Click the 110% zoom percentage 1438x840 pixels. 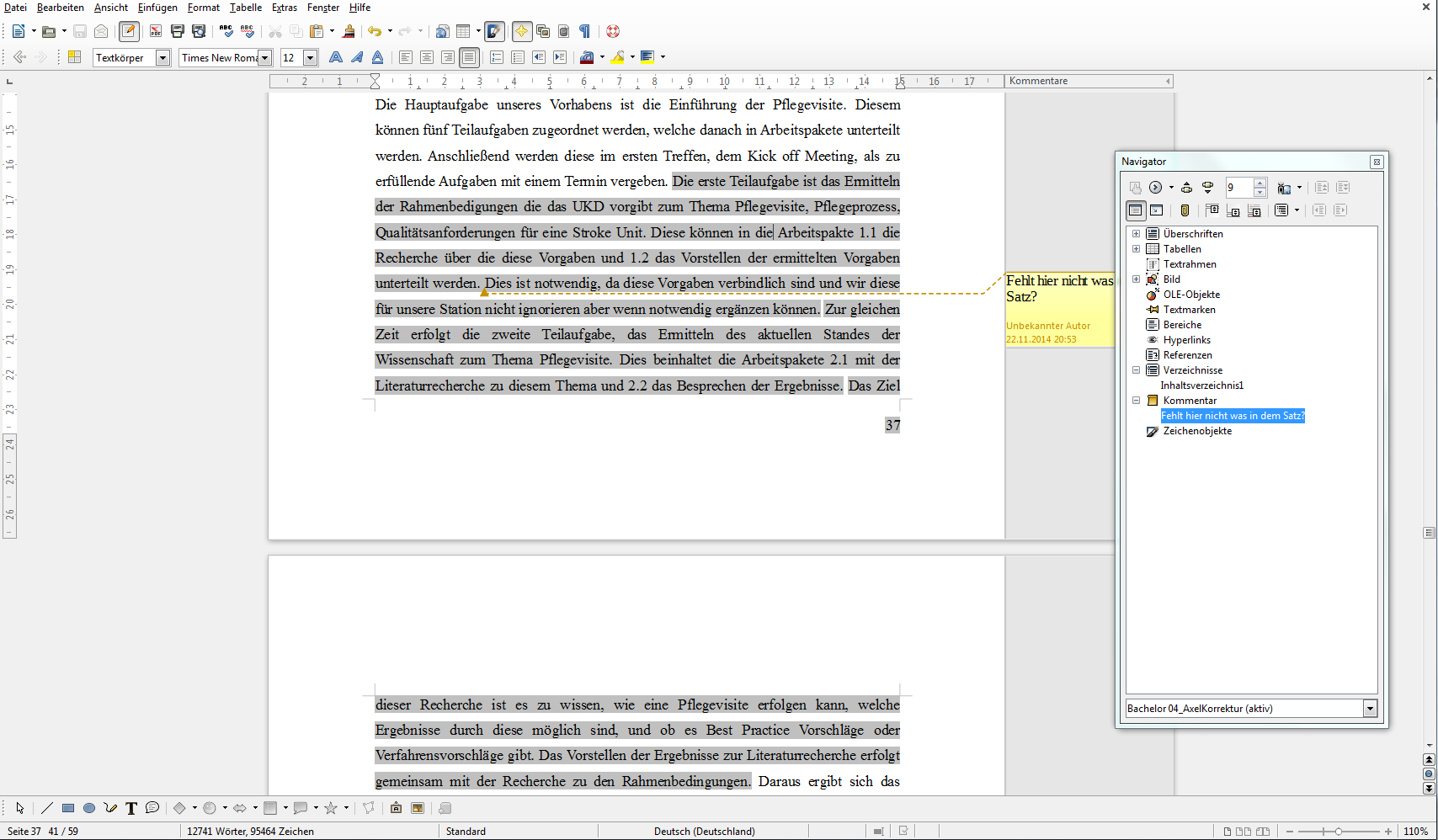point(1415,832)
